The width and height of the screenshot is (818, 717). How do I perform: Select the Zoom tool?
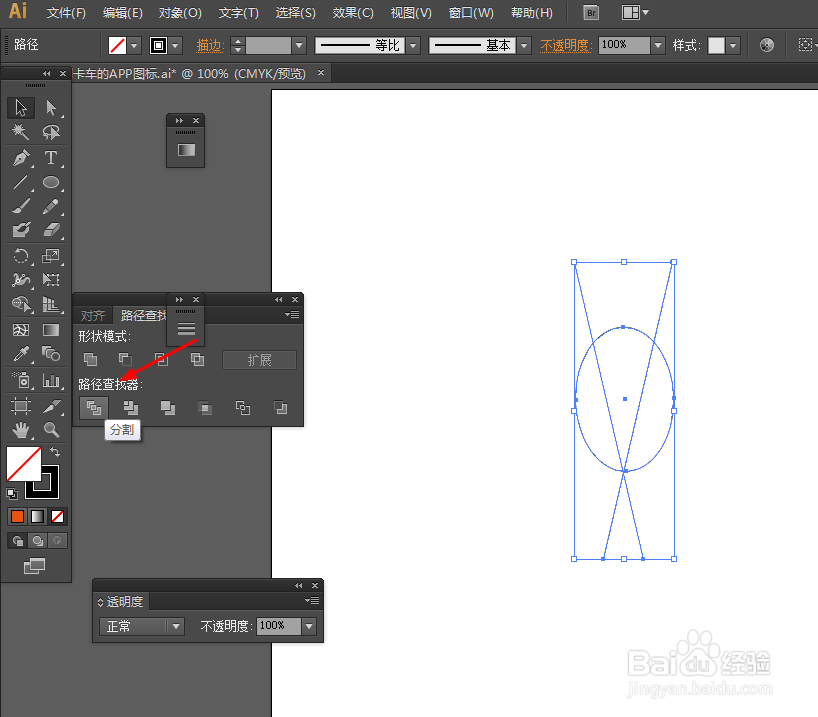(x=51, y=430)
